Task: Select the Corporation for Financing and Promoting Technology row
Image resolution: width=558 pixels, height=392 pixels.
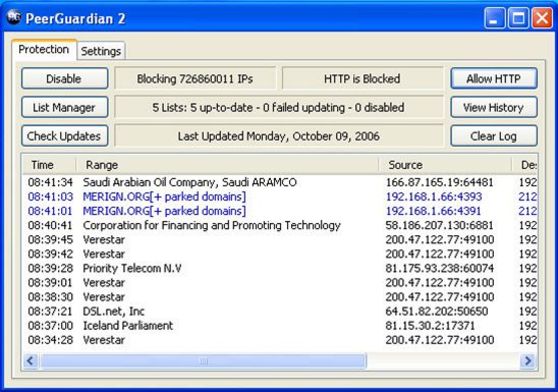Action: tap(280, 226)
